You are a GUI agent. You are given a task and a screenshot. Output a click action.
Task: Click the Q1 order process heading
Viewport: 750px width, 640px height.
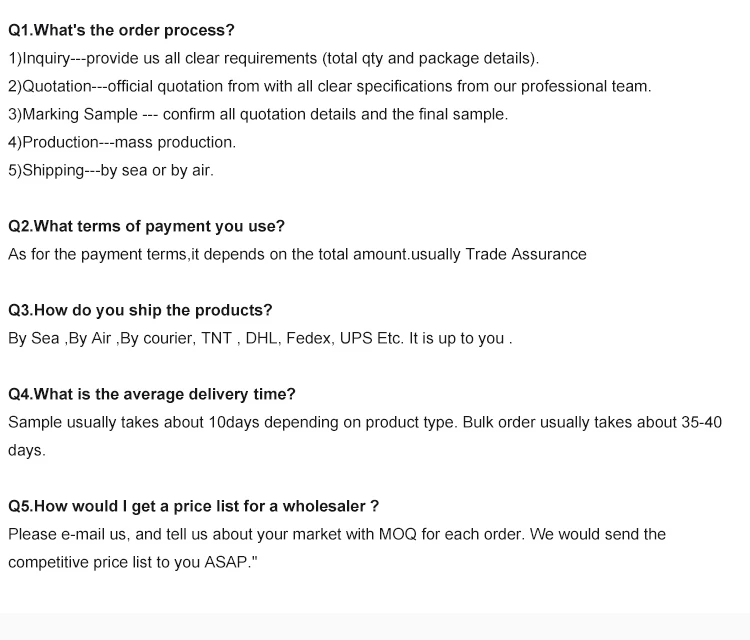(121, 30)
